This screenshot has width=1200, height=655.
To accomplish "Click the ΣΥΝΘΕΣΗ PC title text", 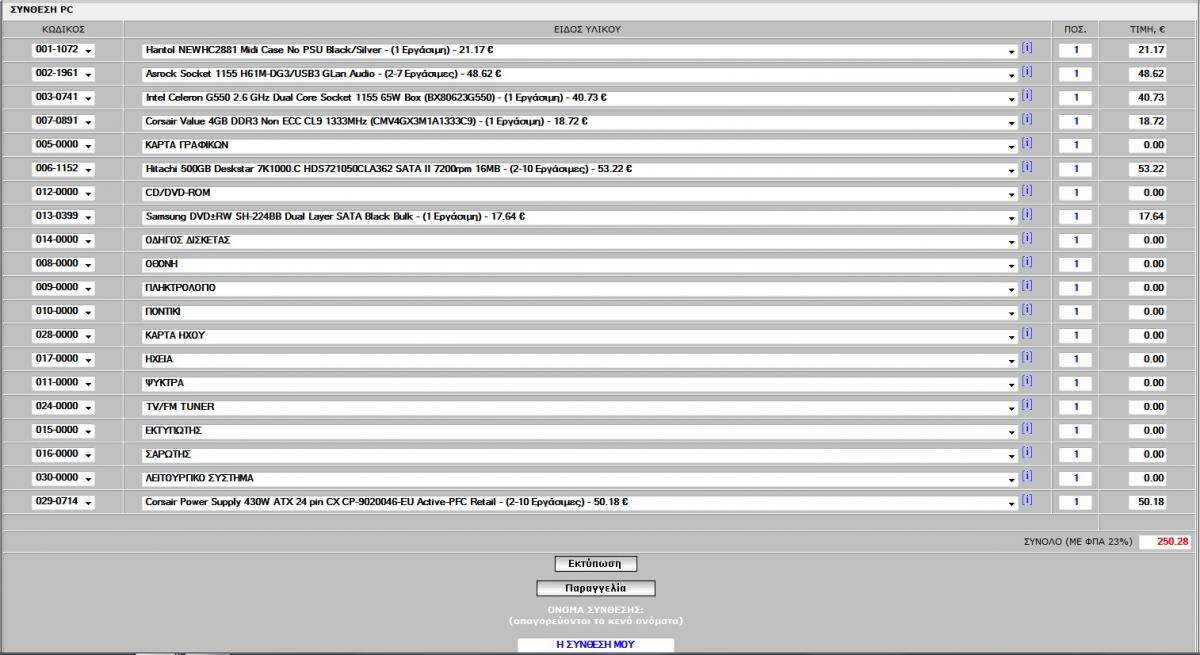I will point(42,9).
